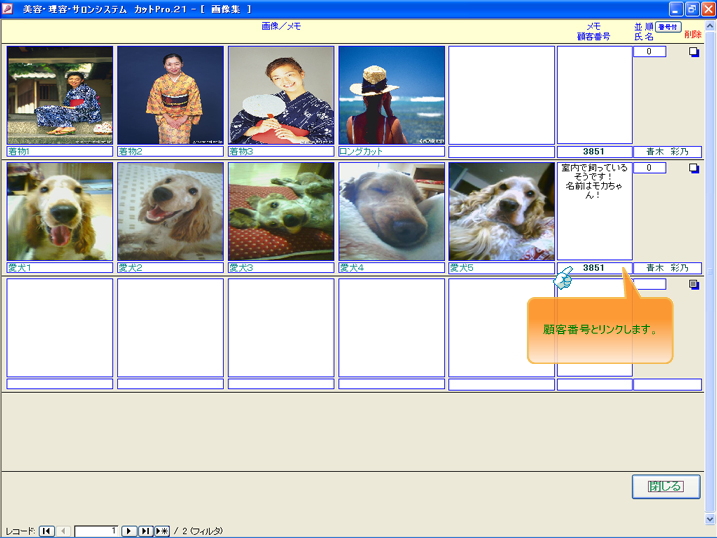
Task: Go to first record
Action: point(47,531)
